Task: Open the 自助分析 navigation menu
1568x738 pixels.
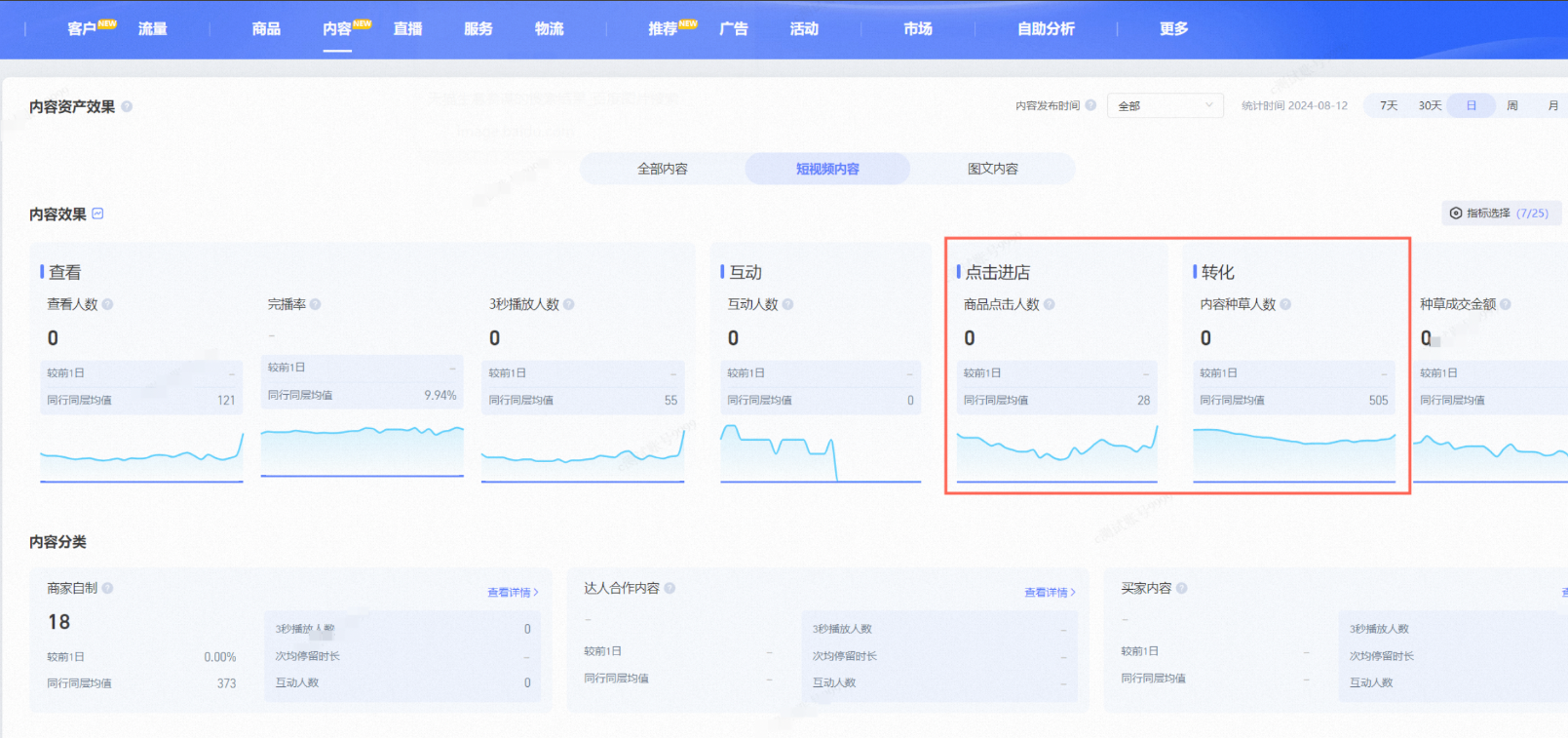Action: click(x=1046, y=29)
